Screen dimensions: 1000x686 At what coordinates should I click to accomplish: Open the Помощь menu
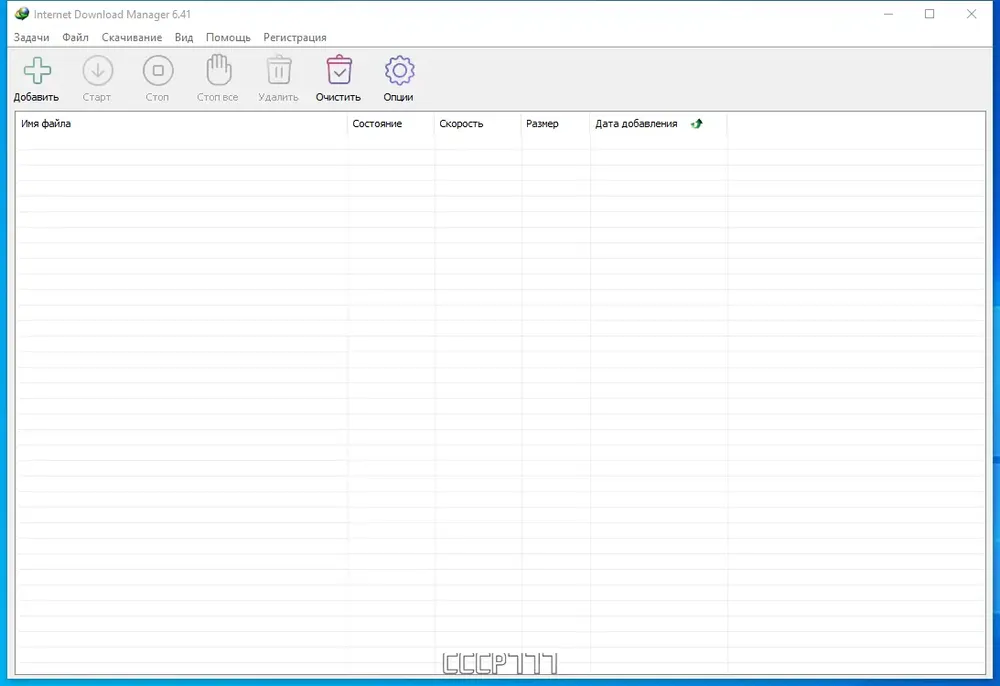pyautogui.click(x=228, y=38)
